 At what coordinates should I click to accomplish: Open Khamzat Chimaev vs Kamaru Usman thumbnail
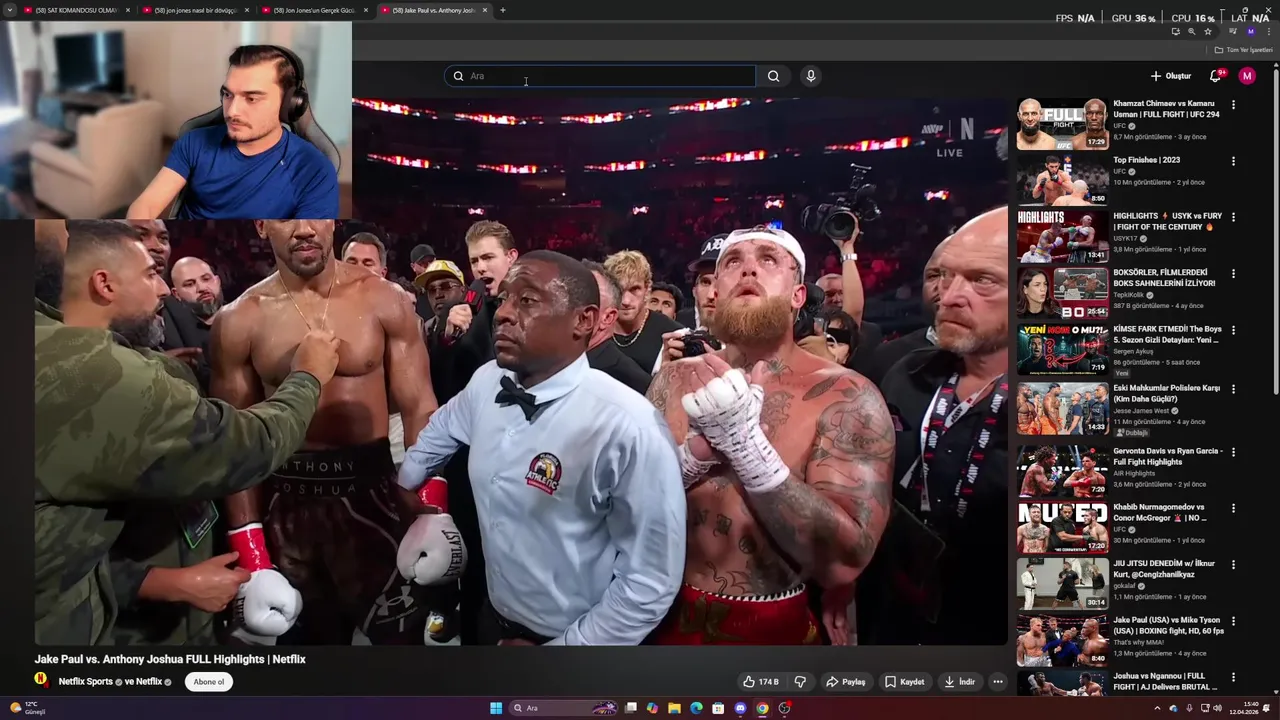[1062, 124]
